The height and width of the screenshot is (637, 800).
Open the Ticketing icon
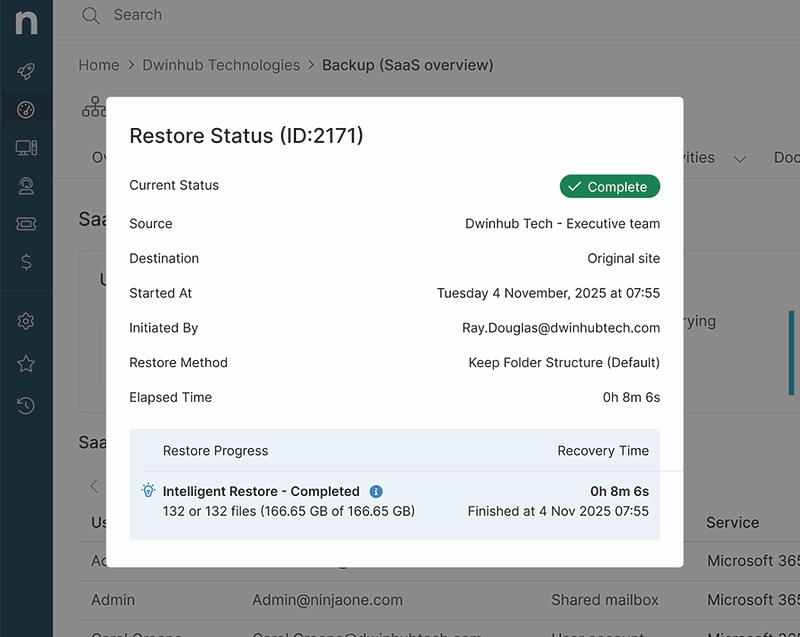tap(26, 224)
